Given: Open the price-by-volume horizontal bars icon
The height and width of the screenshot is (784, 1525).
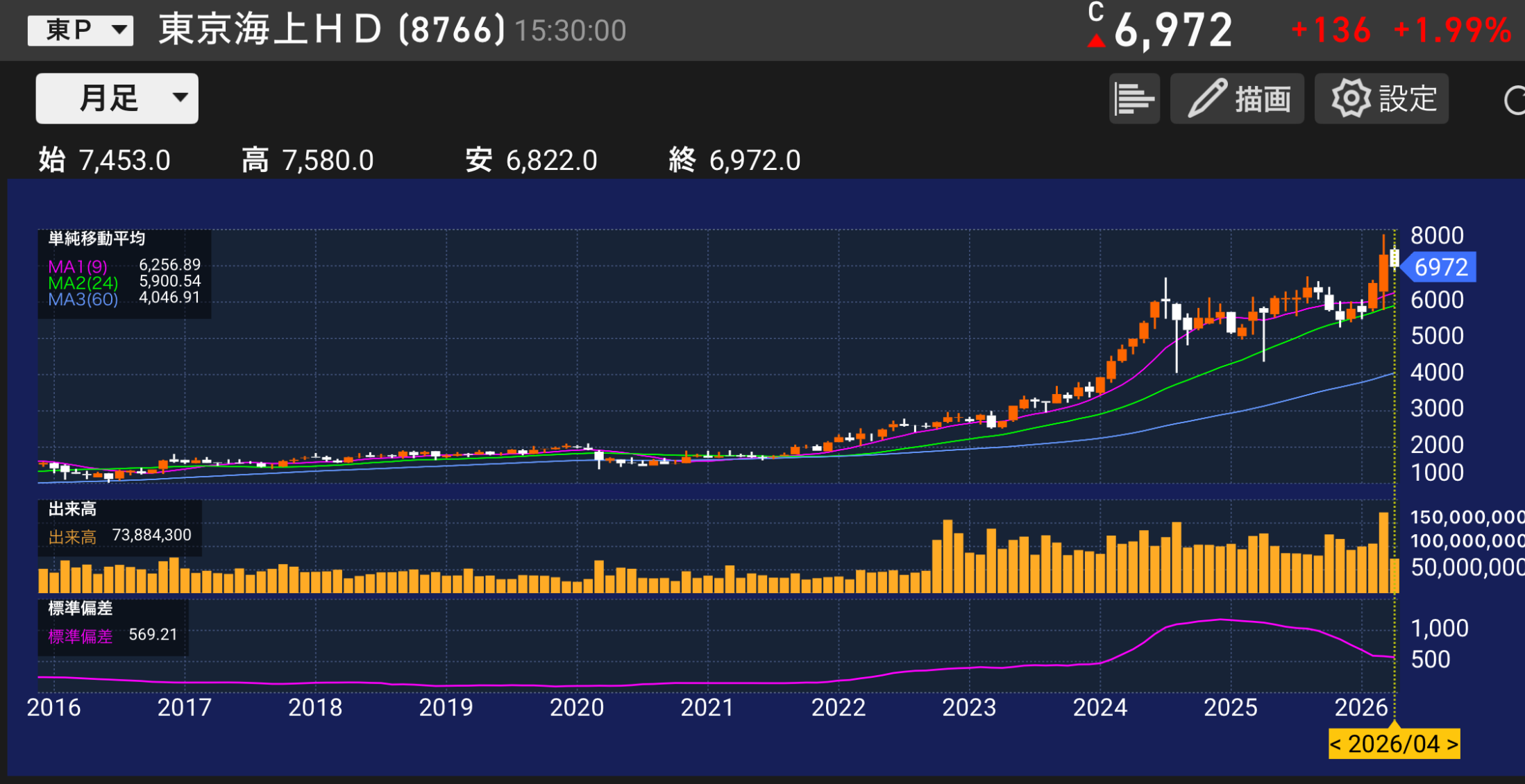Looking at the screenshot, I should click(1134, 99).
